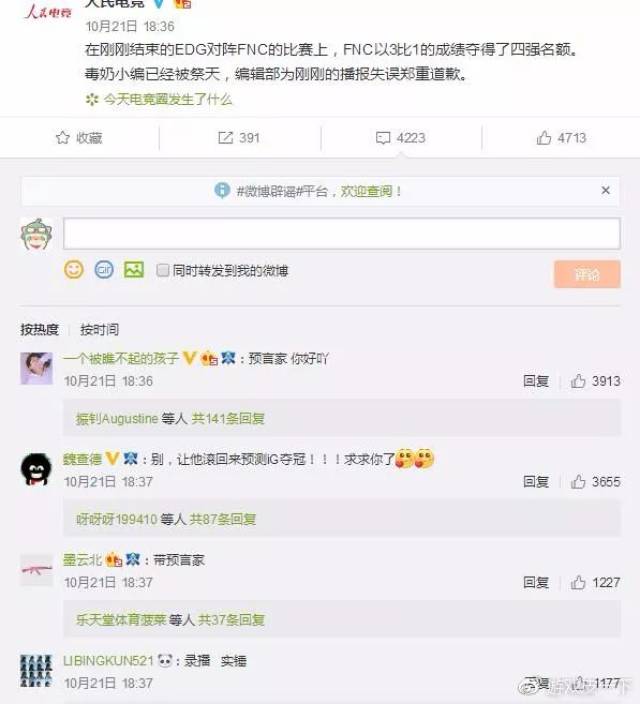
Task: Like the post with 4713 thumbs-up
Action: point(543,137)
